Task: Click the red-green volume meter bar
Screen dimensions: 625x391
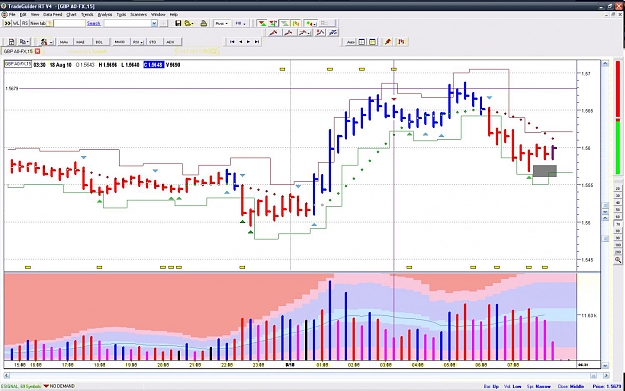Action: (618, 118)
